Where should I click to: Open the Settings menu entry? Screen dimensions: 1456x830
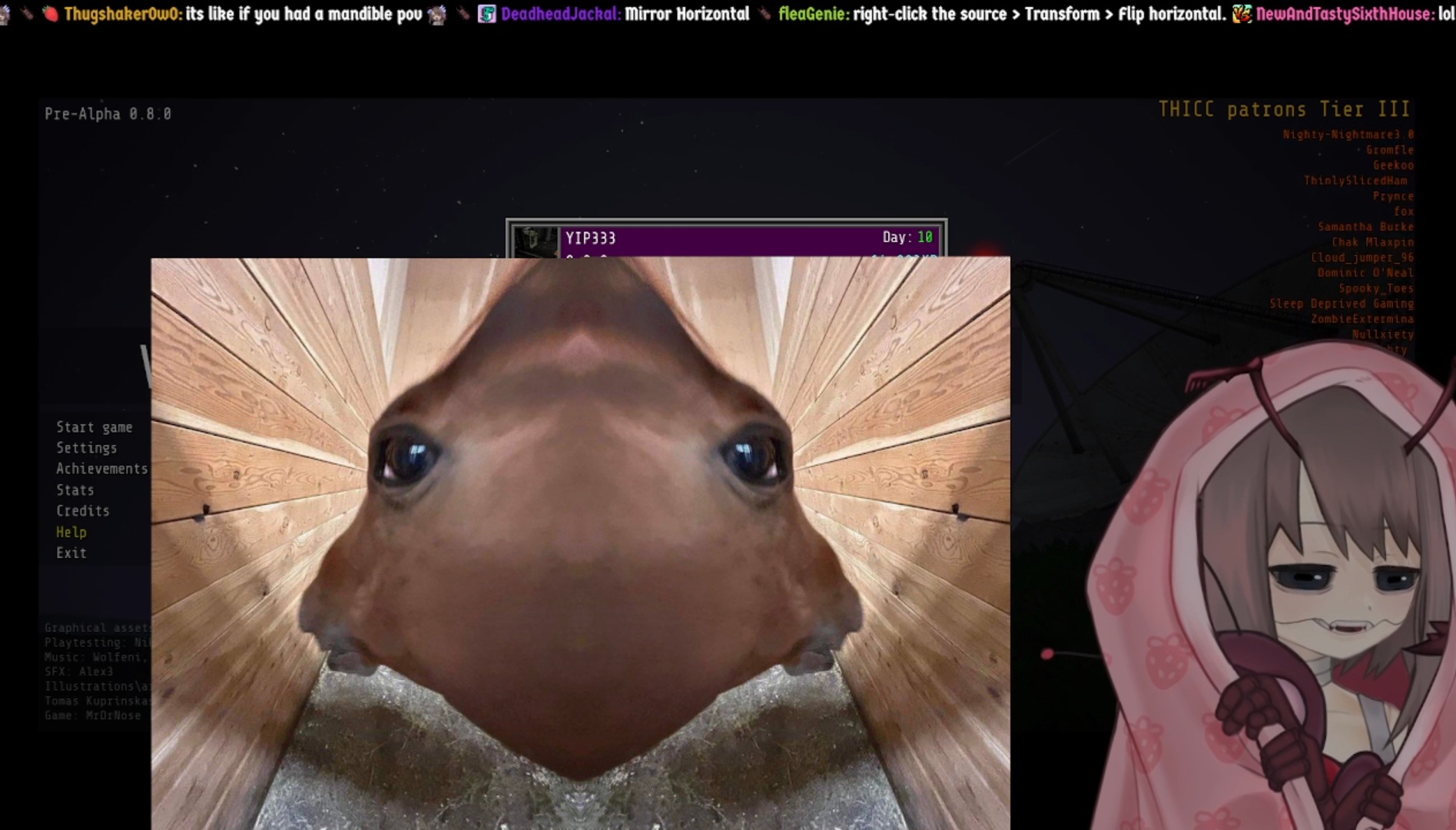point(86,448)
